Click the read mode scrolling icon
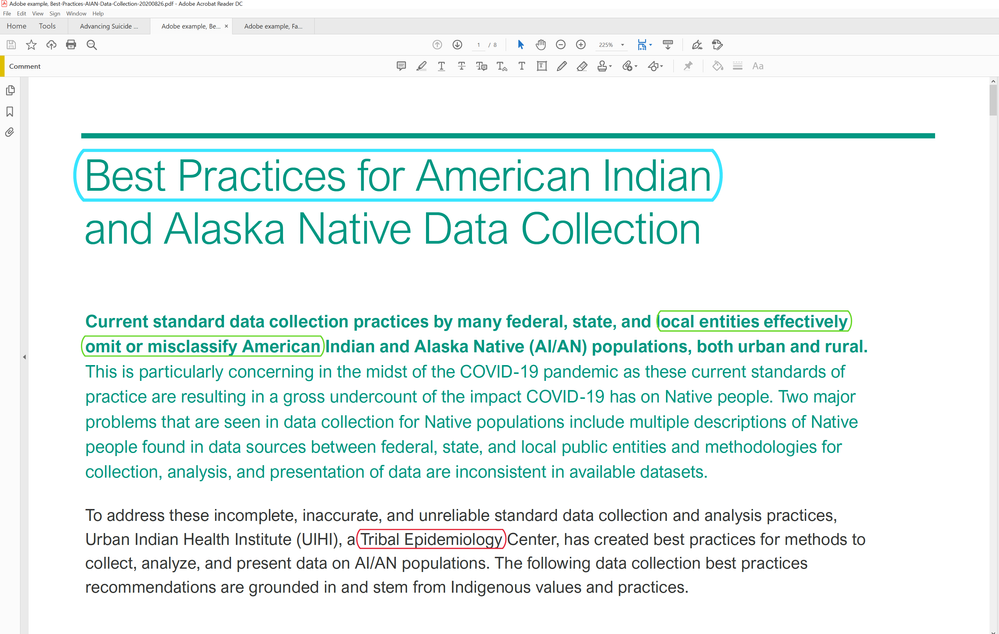The height and width of the screenshot is (634, 999). pos(668,45)
